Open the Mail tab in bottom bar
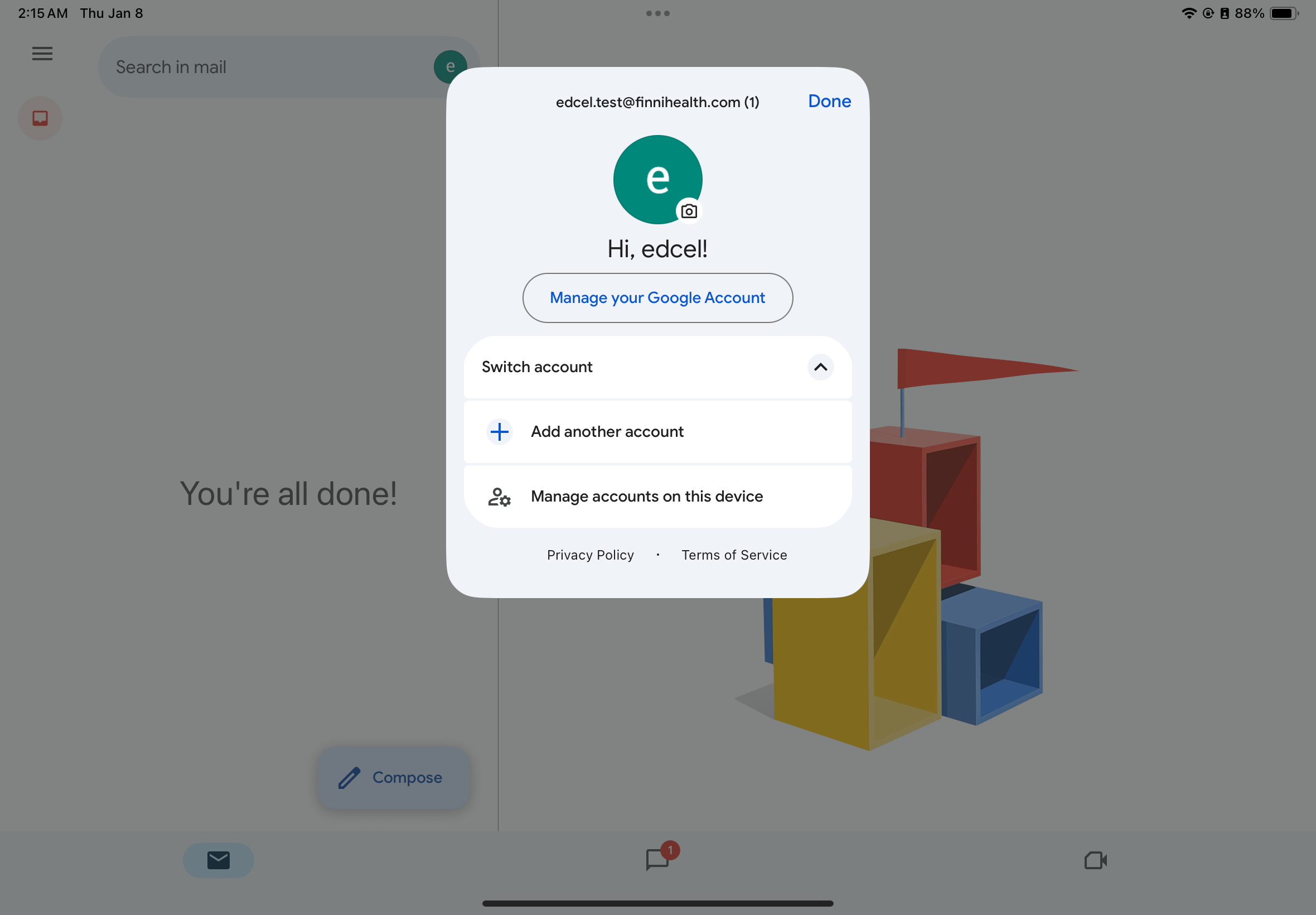 (218, 860)
